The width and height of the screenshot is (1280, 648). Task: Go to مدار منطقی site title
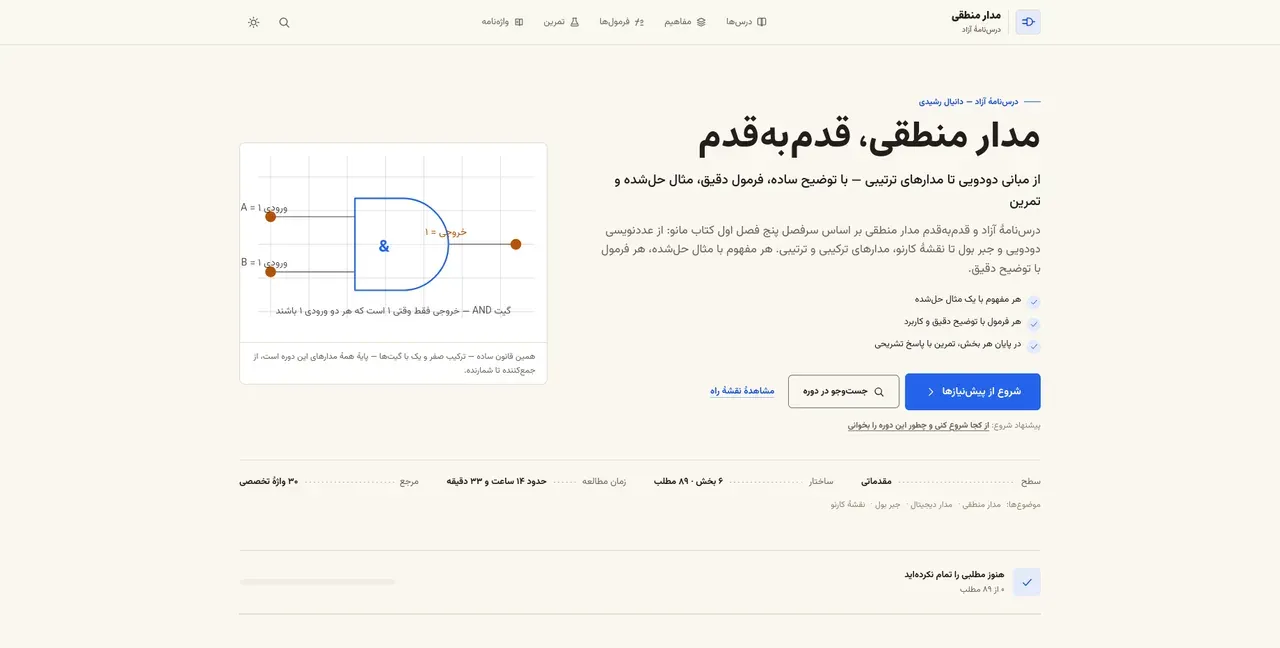click(x=976, y=15)
